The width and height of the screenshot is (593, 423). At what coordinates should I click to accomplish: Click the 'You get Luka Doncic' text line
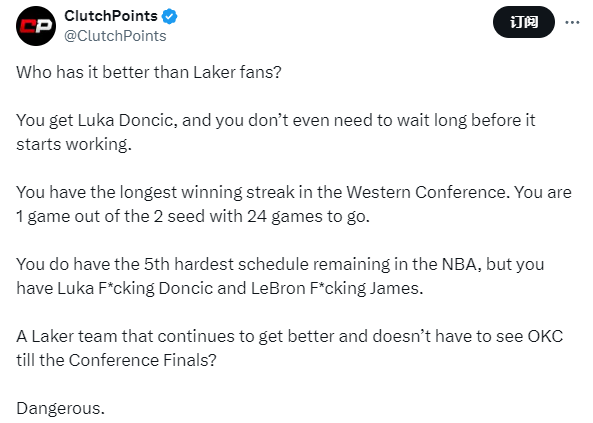point(276,120)
